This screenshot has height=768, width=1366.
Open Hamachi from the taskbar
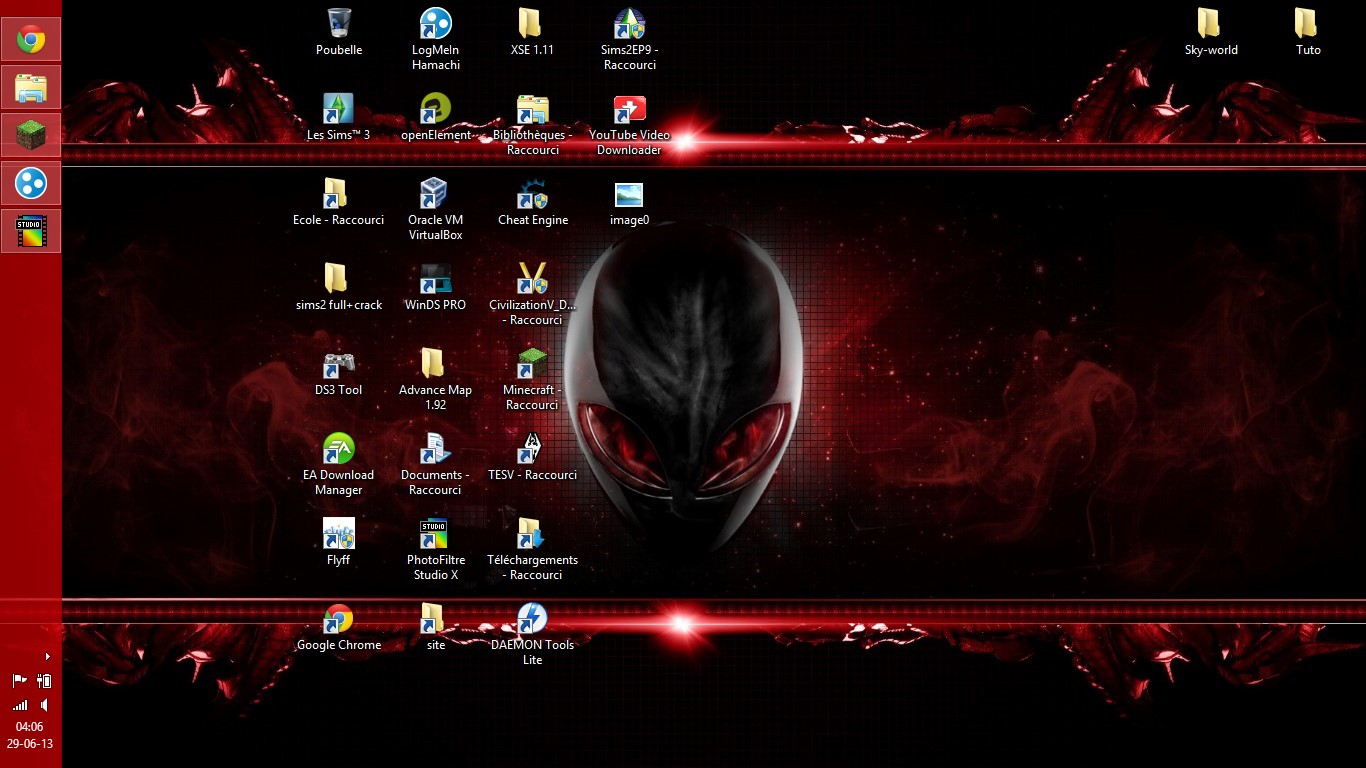(31, 183)
